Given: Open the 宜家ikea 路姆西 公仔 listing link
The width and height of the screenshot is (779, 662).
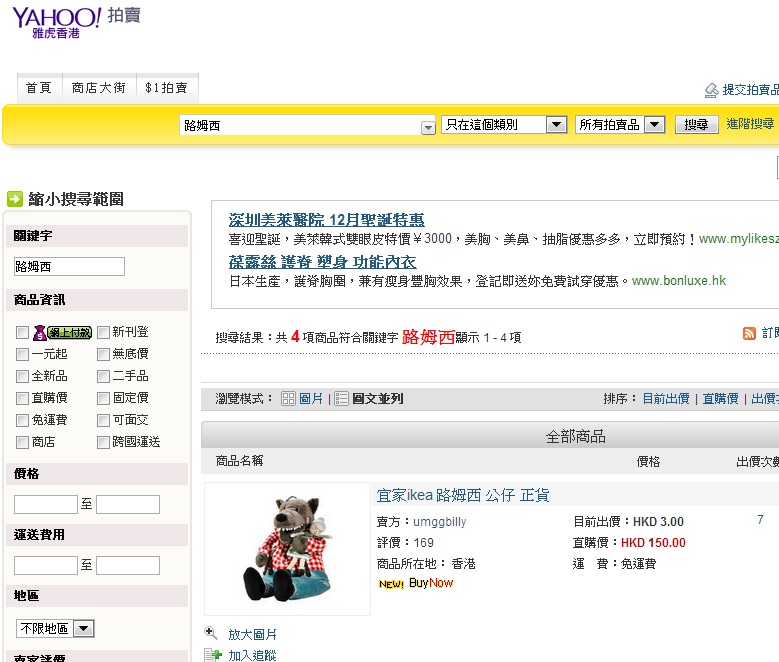Looking at the screenshot, I should pyautogui.click(x=462, y=495).
